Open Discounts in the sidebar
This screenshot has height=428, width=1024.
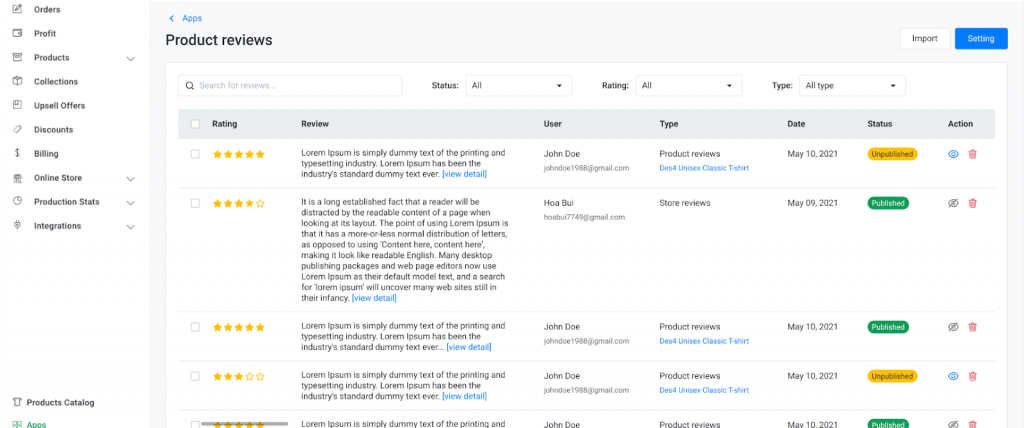(x=54, y=129)
